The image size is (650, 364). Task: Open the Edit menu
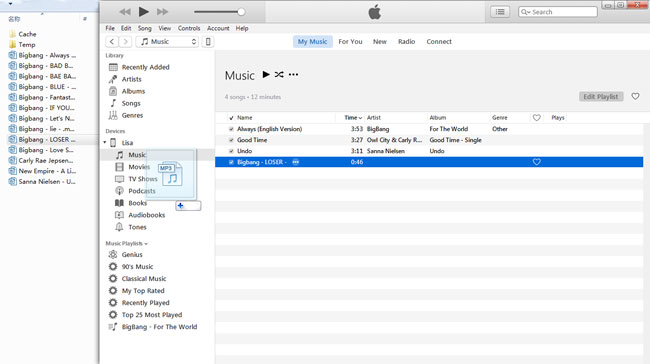tap(126, 28)
